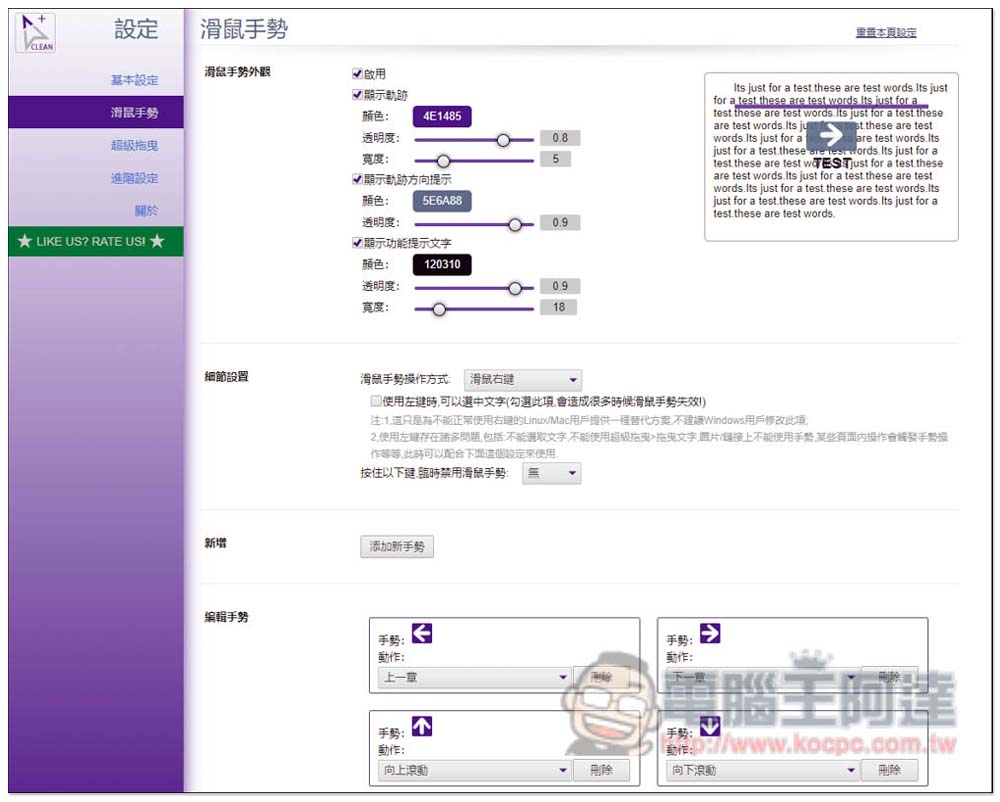Click the 添加新手勢 button

click(397, 547)
